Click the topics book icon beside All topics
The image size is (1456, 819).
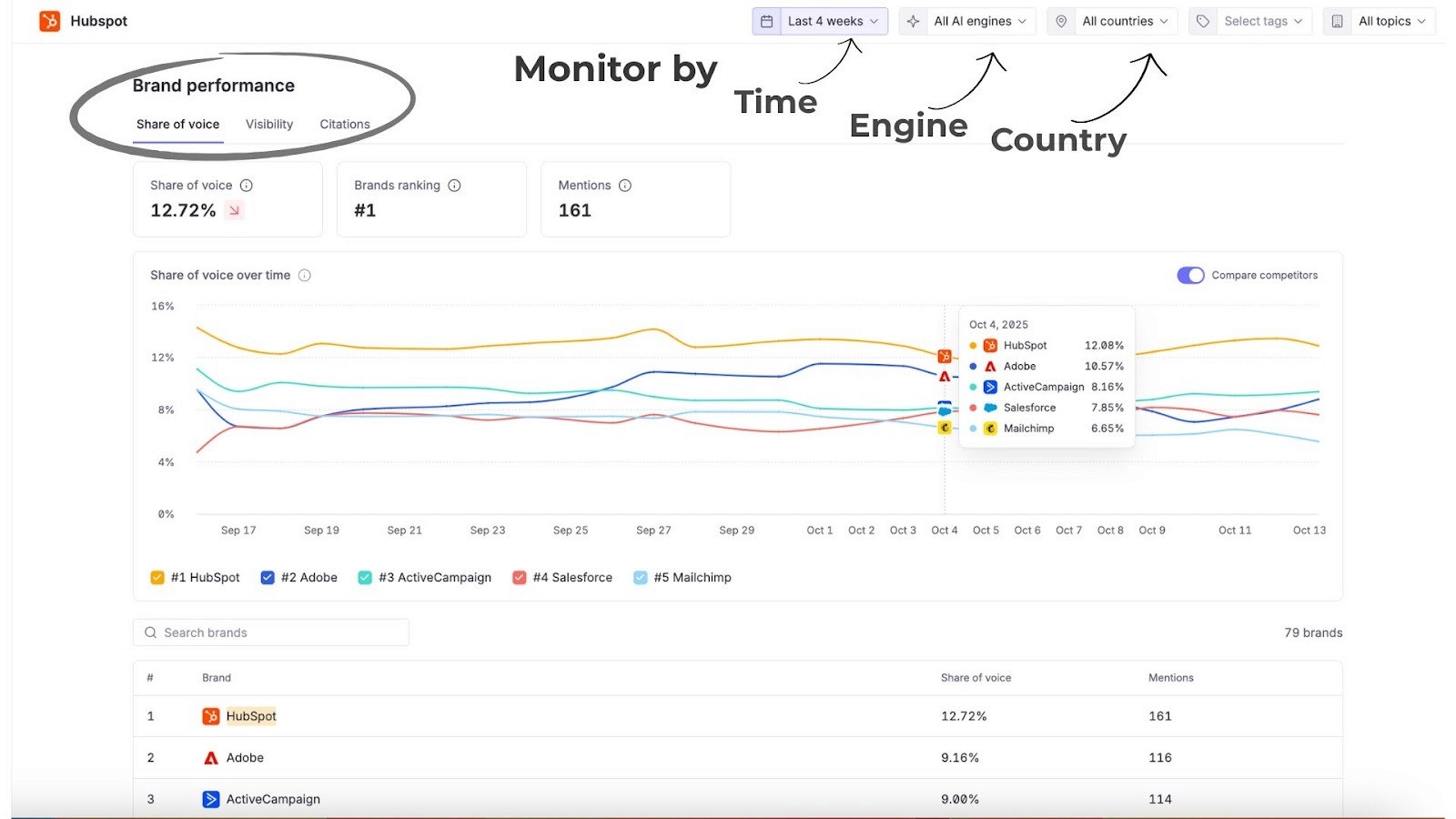point(1337,21)
